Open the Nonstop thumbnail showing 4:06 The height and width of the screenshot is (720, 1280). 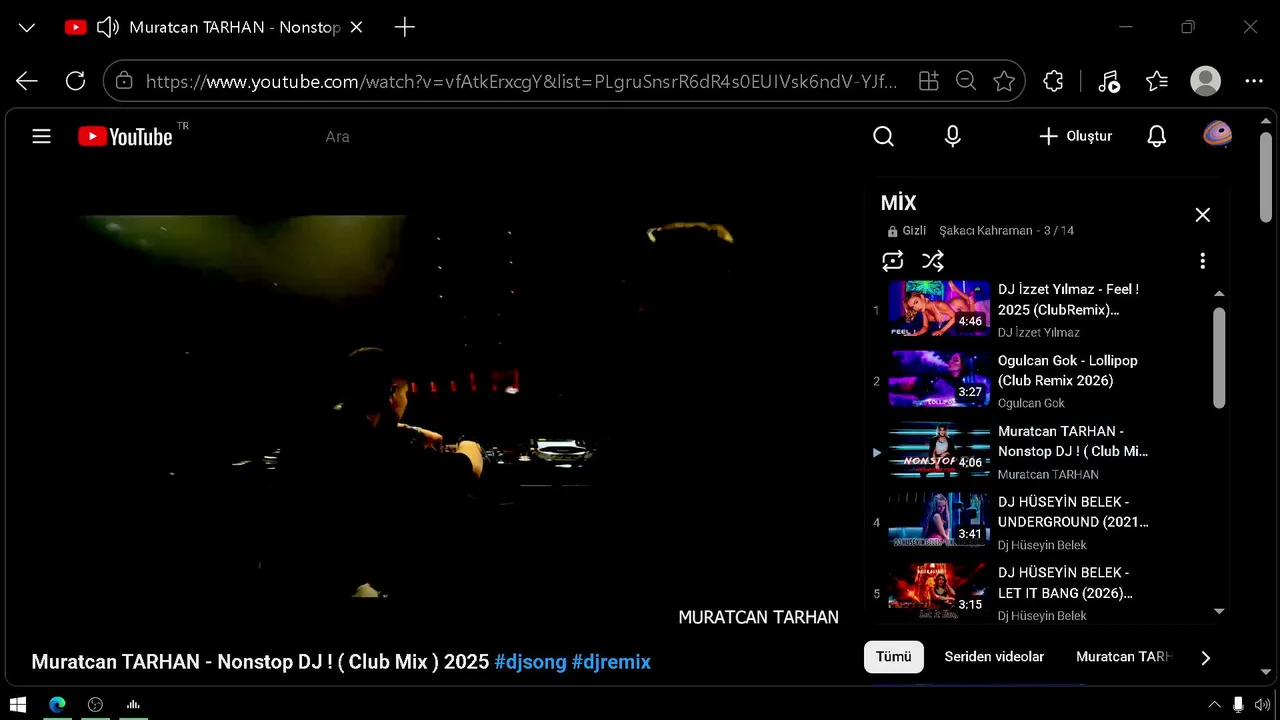pyautogui.click(x=939, y=451)
